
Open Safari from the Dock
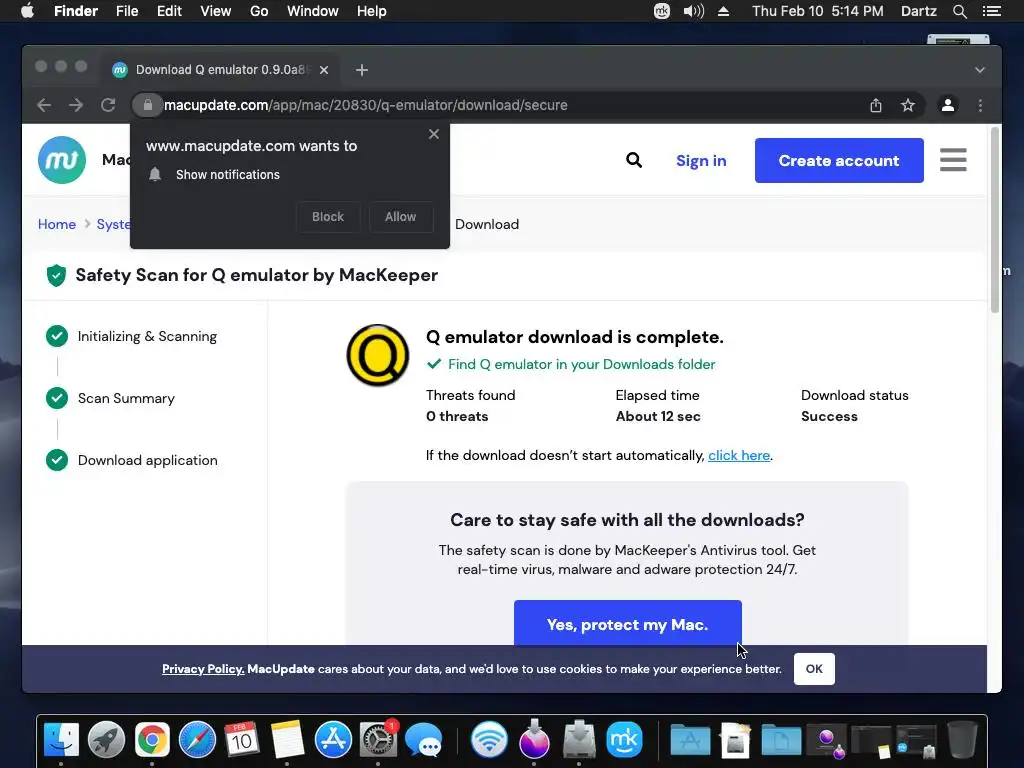pyautogui.click(x=197, y=740)
